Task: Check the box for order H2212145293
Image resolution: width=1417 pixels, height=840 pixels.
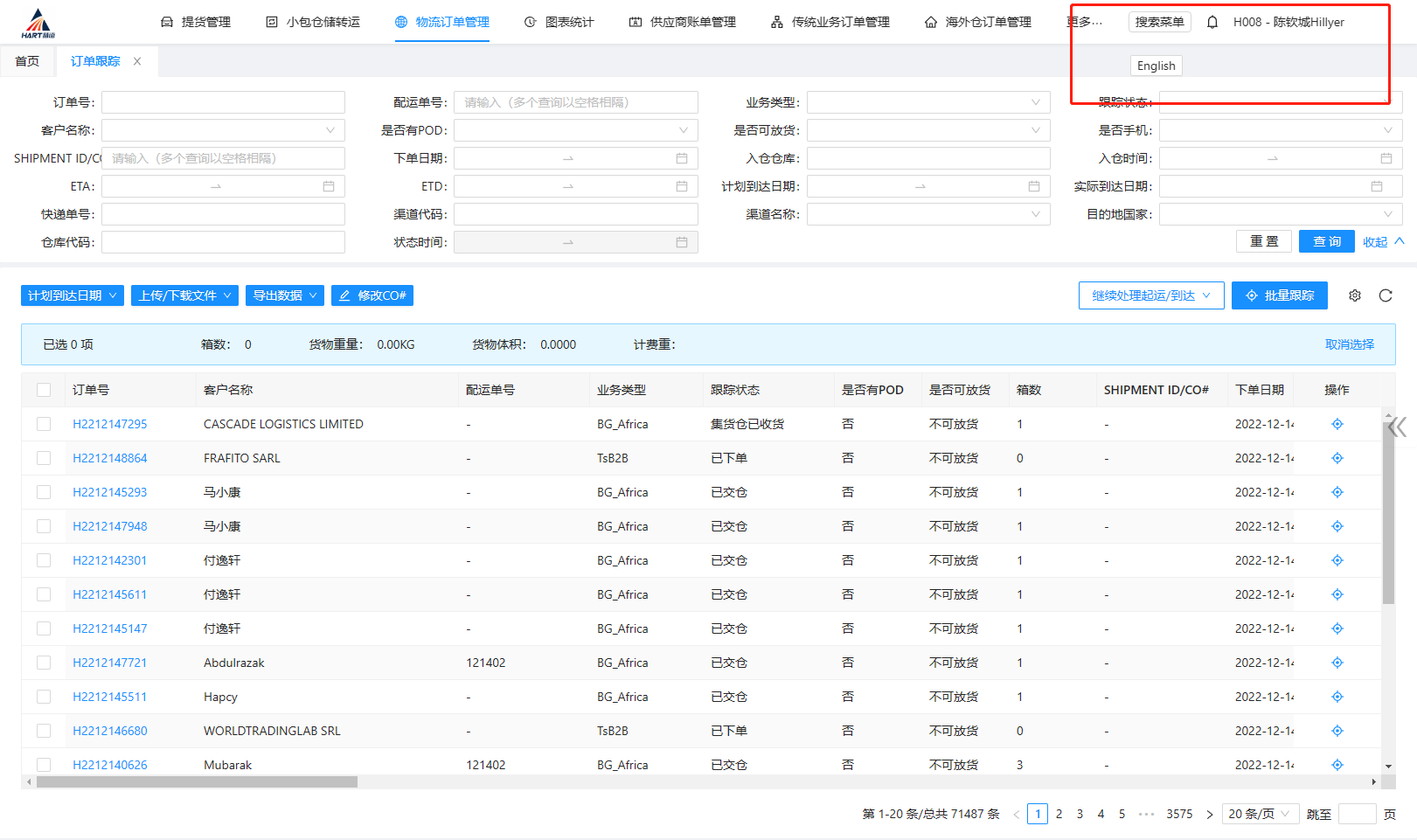Action: [44, 492]
